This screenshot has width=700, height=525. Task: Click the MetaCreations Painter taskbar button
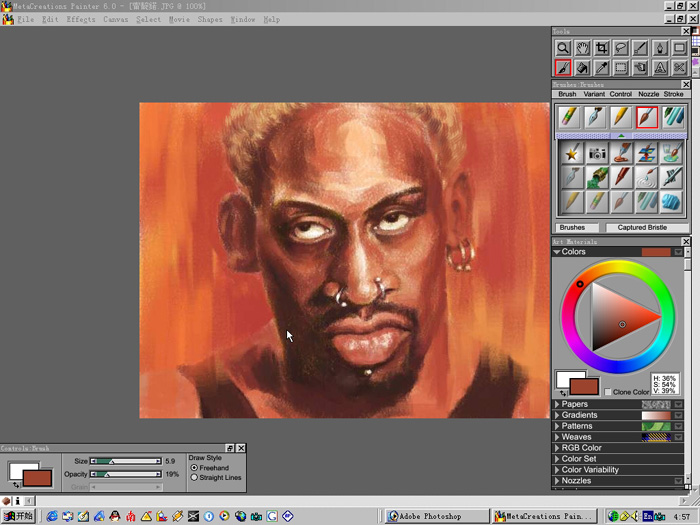[x=544, y=516]
